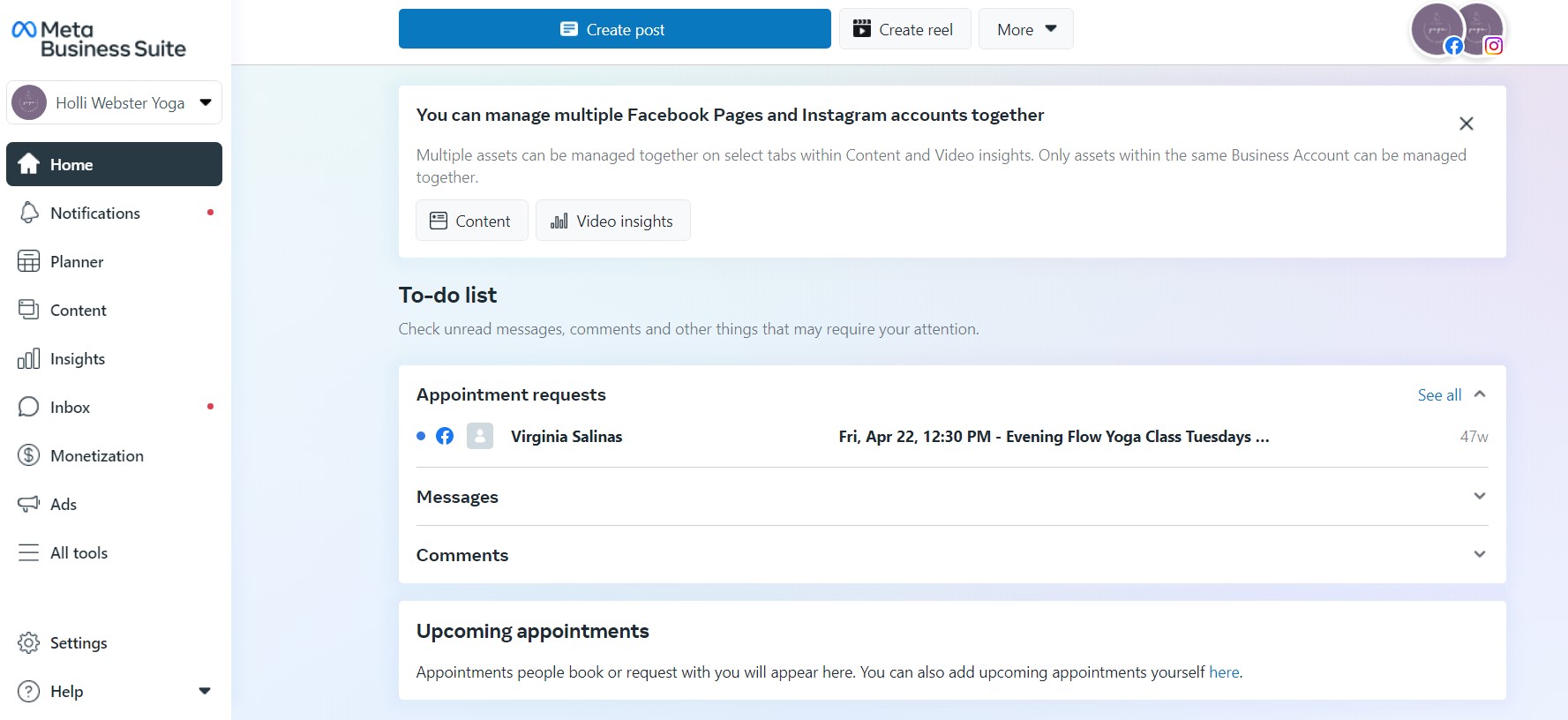
Task: Click the Create reel button
Action: 905,29
